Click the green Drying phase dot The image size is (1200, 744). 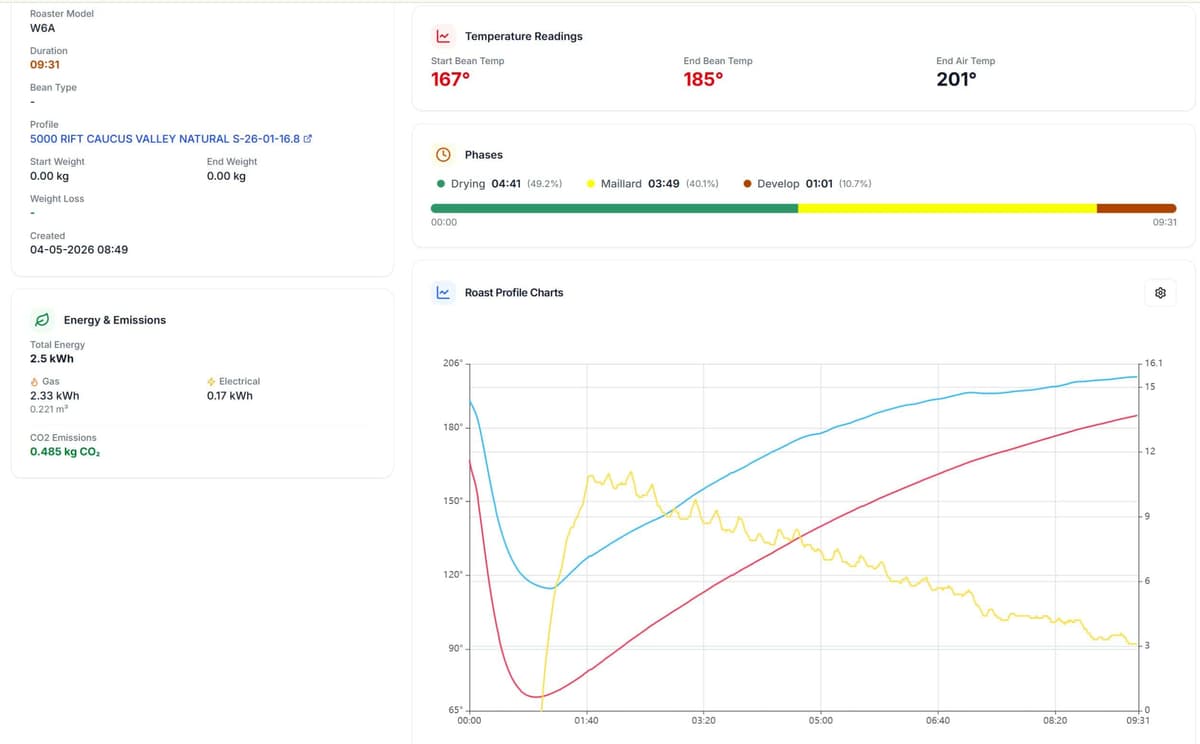tap(441, 184)
